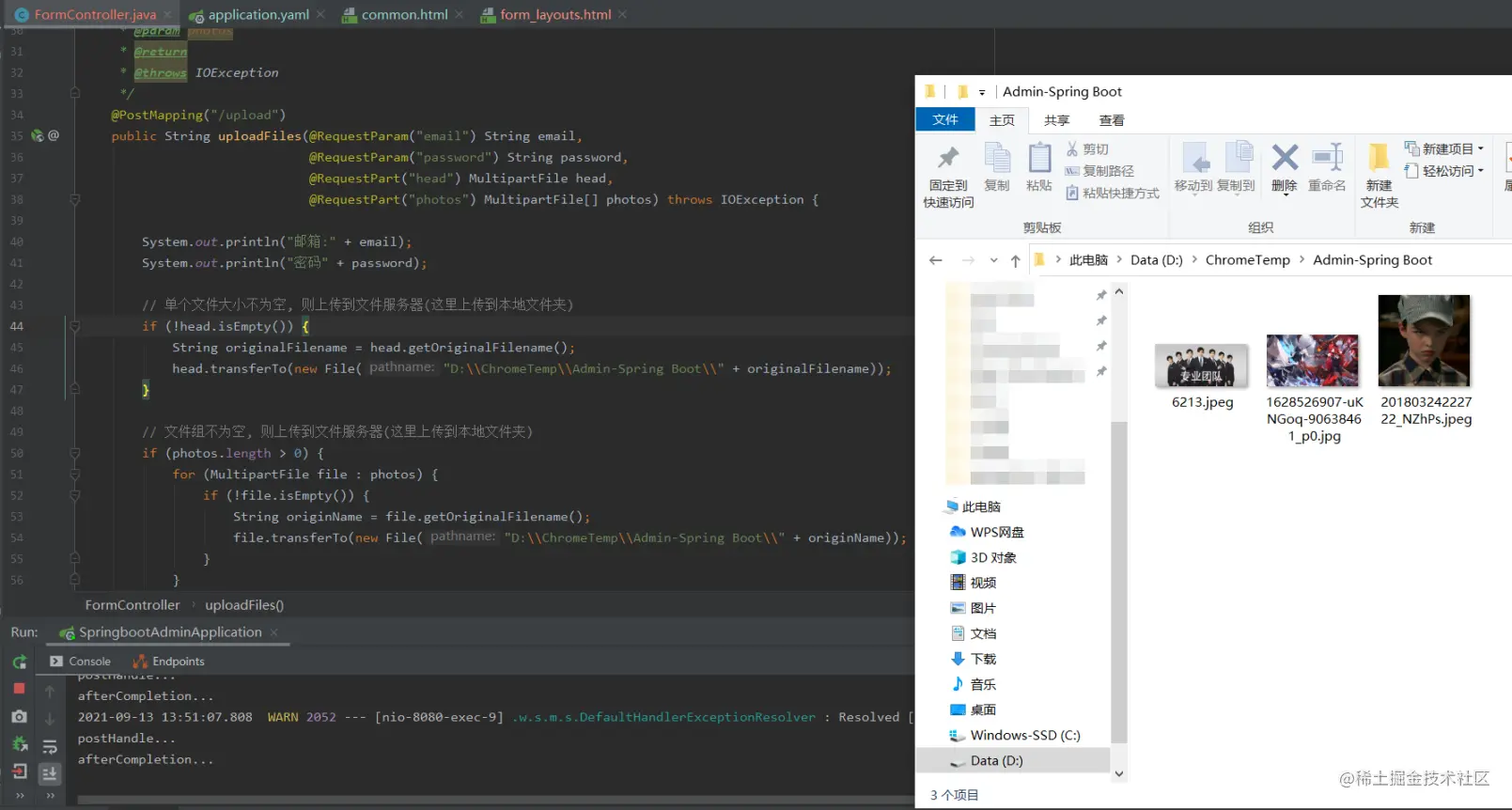
Task: Click ChromeTemp in the address breadcrumb
Action: [1247, 260]
